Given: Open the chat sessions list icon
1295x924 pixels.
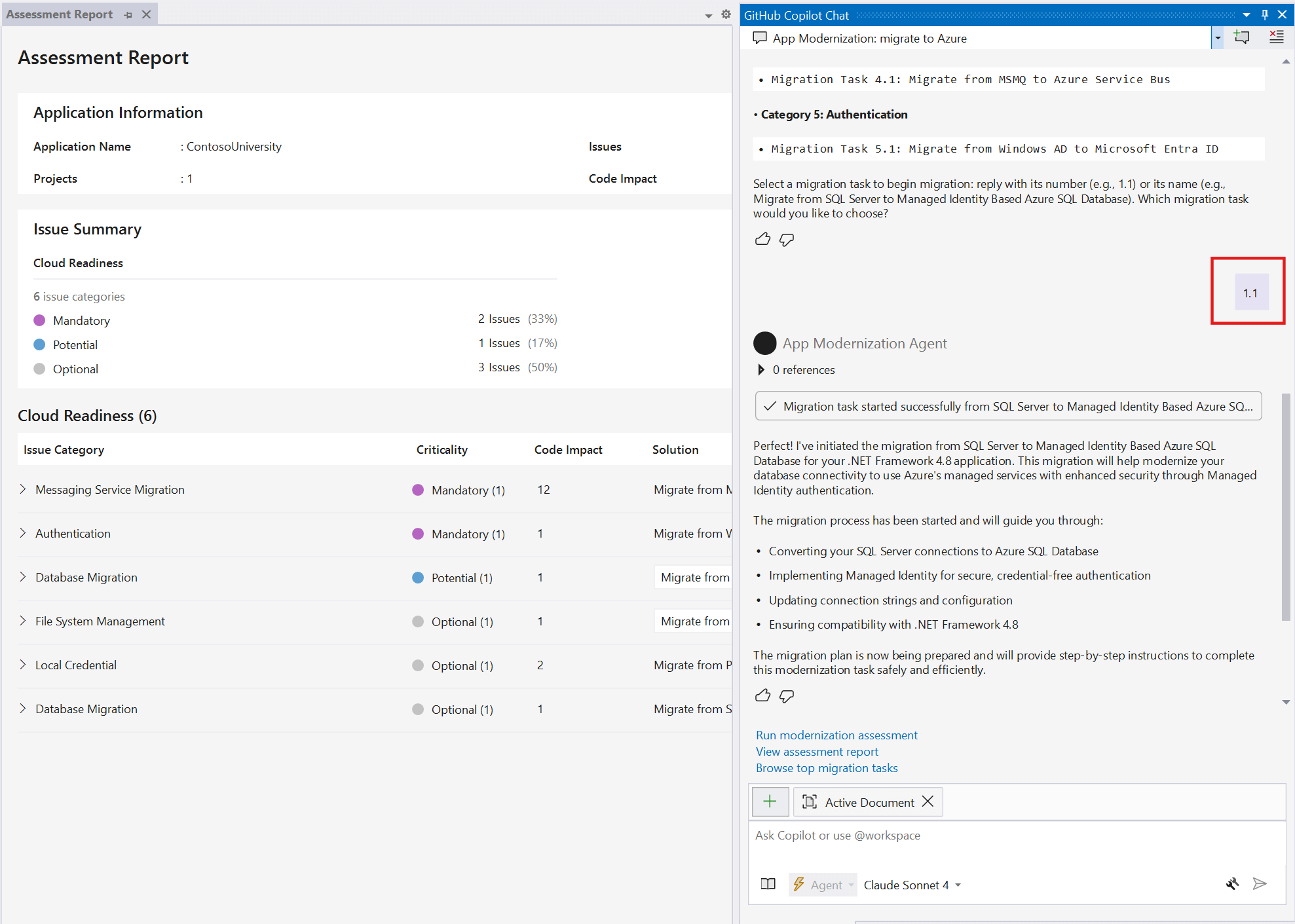Looking at the screenshot, I should coord(1276,37).
